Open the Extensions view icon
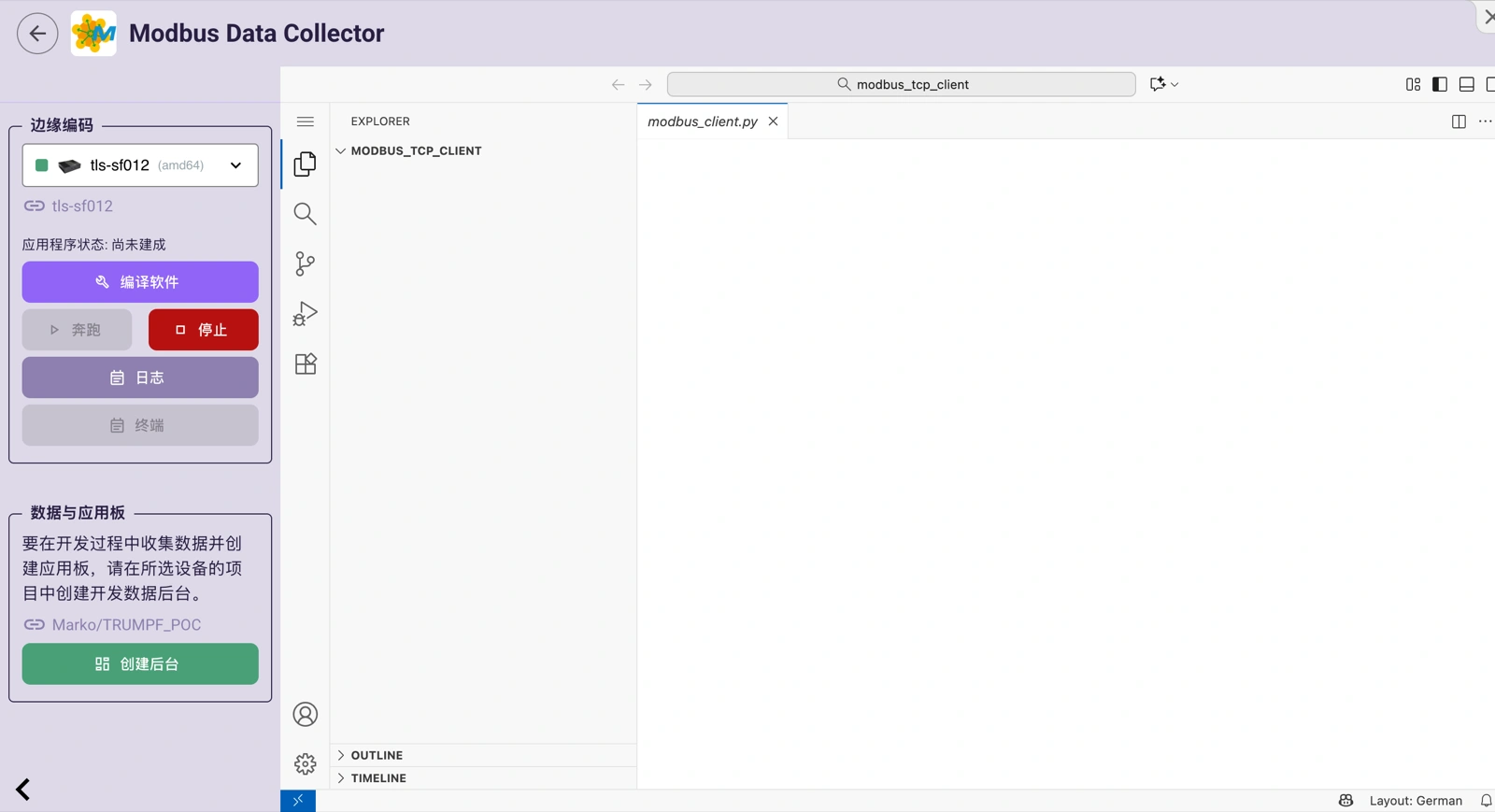The image size is (1495, 812). click(306, 363)
